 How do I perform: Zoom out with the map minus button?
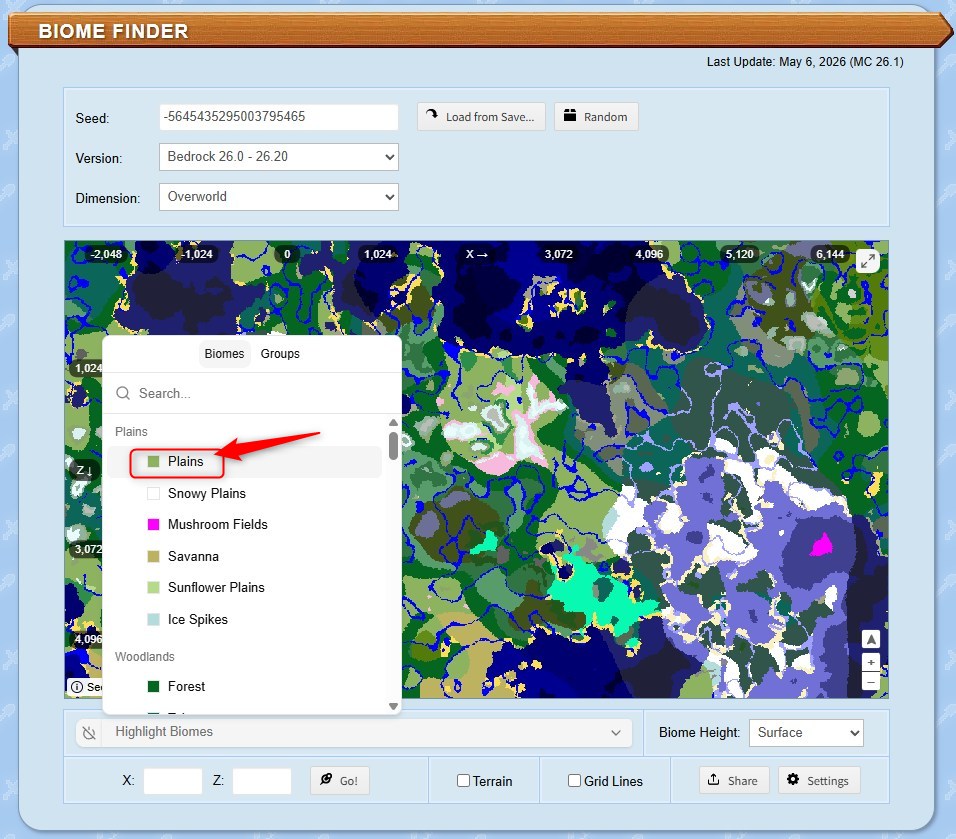point(871,682)
